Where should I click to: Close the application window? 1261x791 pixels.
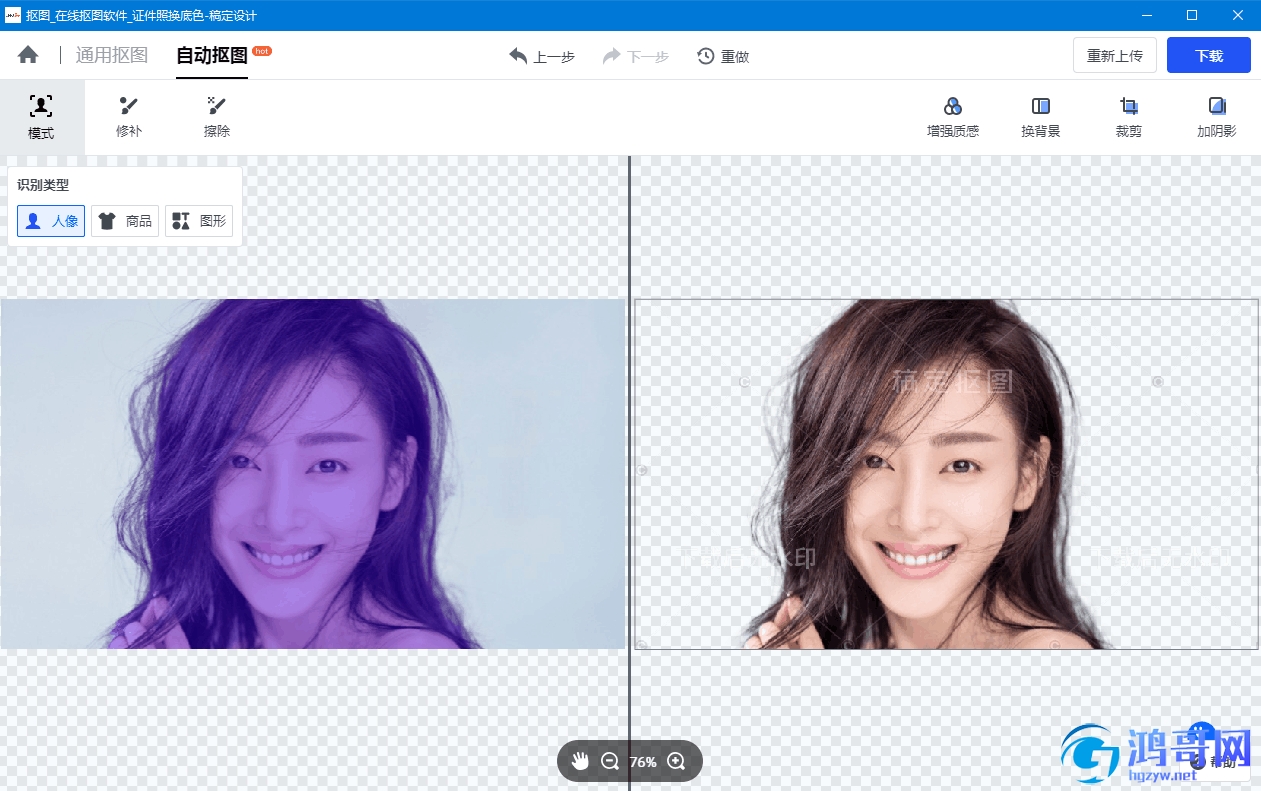tap(1238, 15)
